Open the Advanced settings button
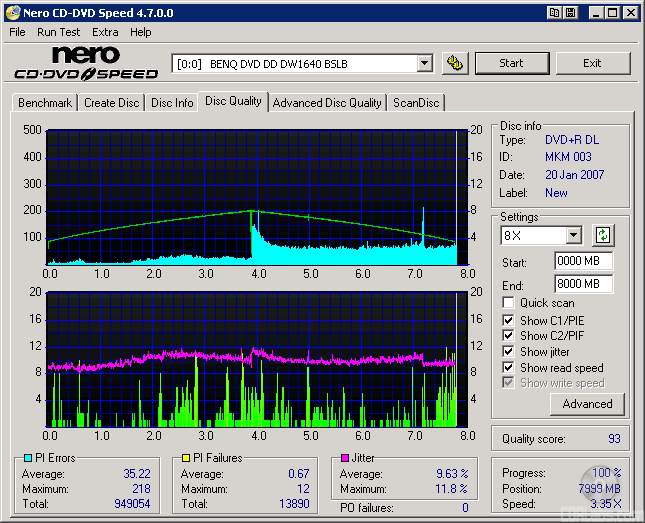645x523 pixels. tap(587, 404)
